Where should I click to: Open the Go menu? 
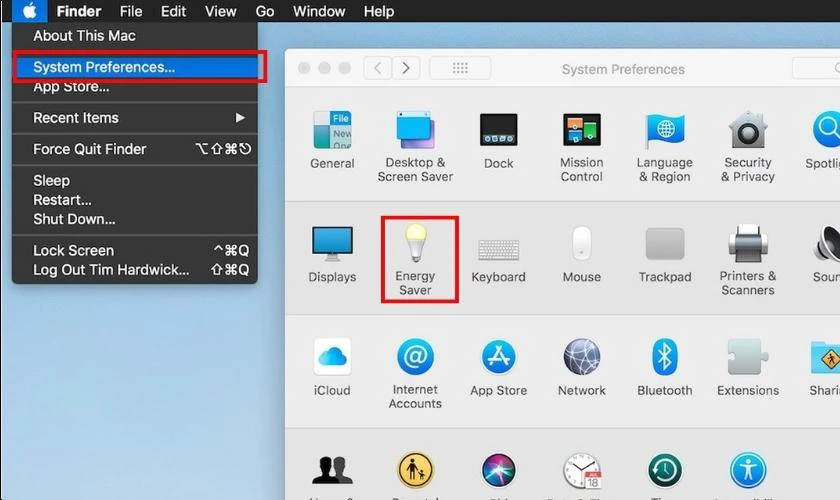[x=265, y=11]
